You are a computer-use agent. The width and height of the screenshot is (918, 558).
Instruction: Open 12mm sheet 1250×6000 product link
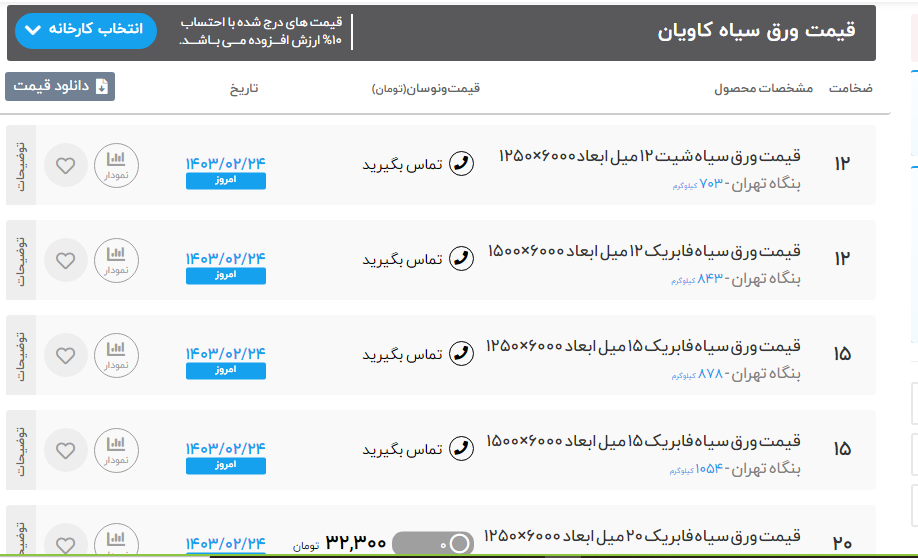[x=649, y=156]
